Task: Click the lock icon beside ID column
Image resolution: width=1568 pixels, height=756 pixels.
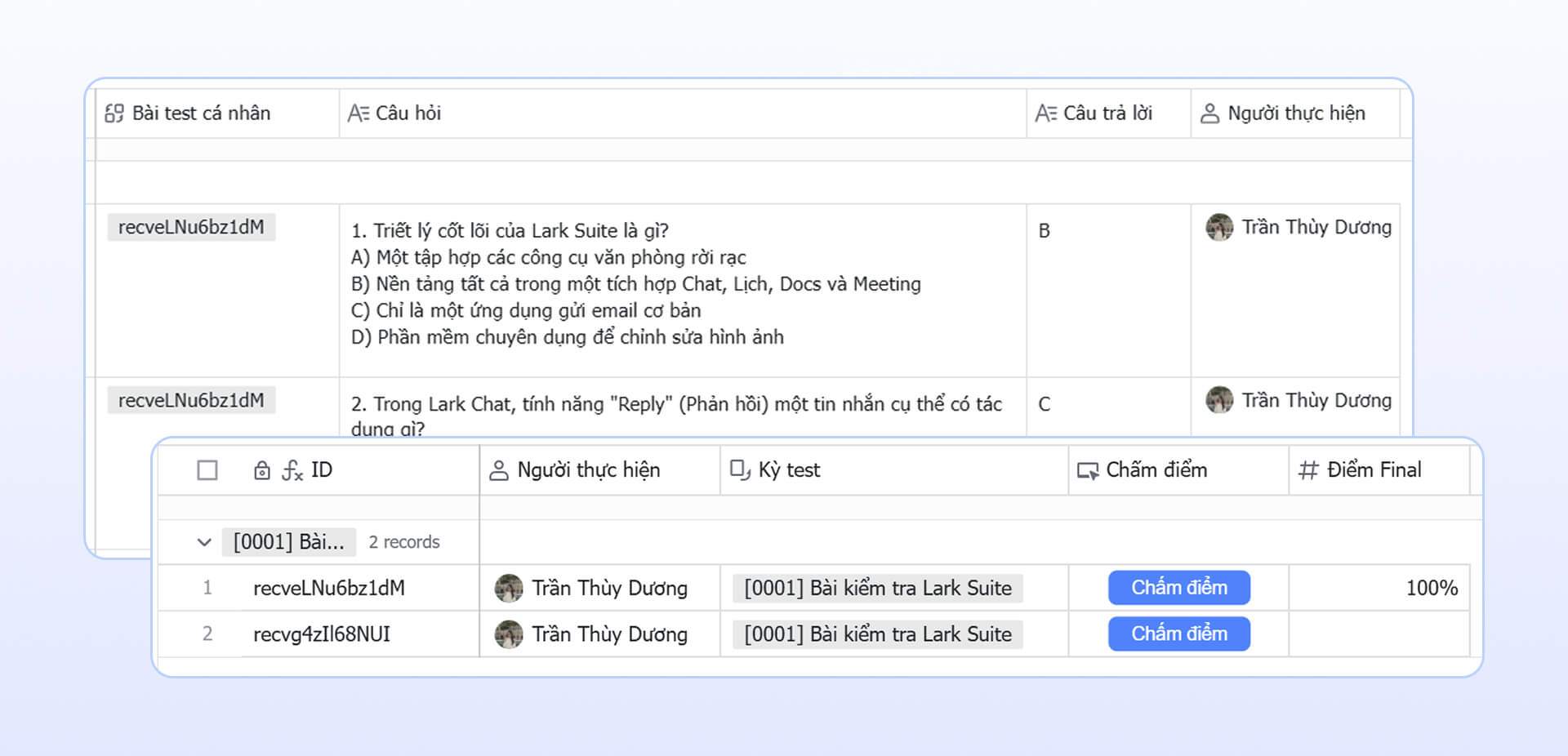Action: point(262,470)
